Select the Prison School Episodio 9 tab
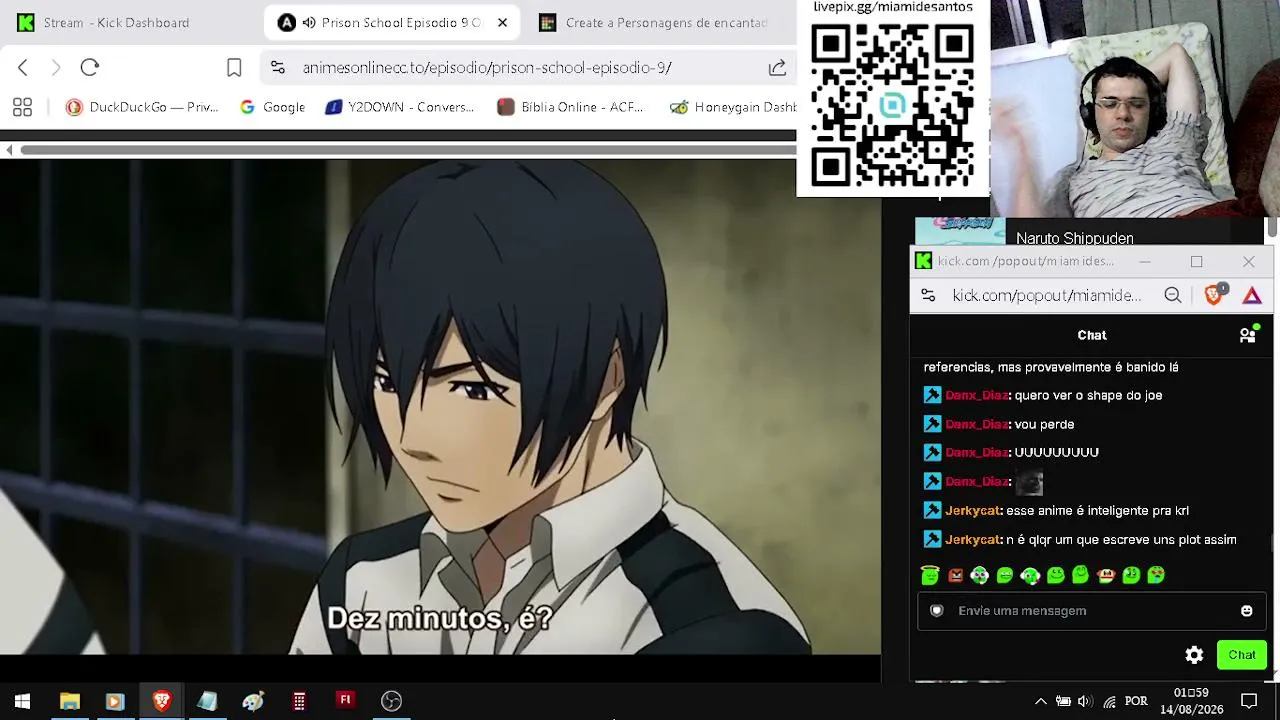This screenshot has height=720, width=1280. coord(394,22)
